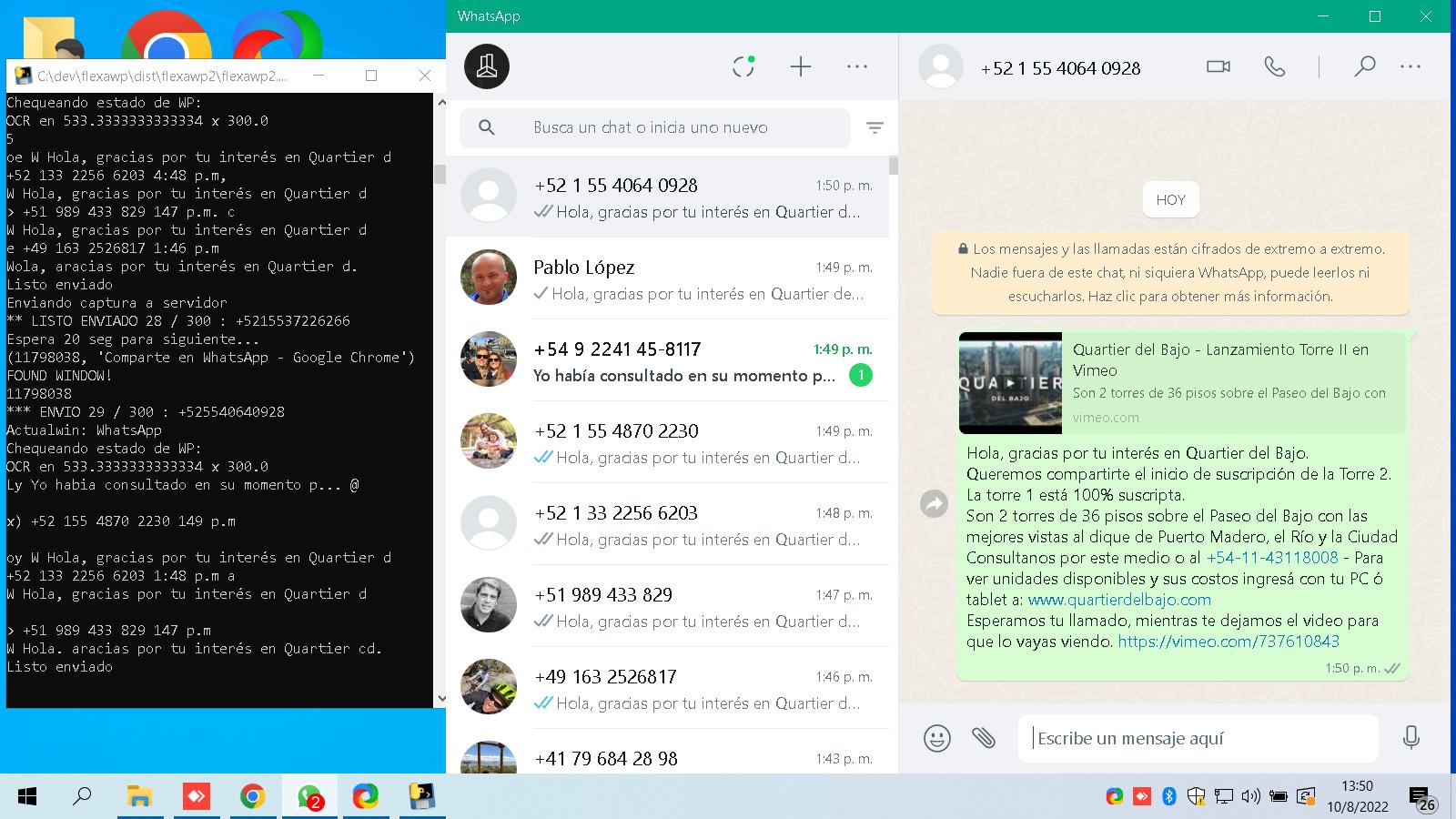Screen dimensions: 1456x819
Task: Click the console window scroll down arrow
Action: pos(441,699)
